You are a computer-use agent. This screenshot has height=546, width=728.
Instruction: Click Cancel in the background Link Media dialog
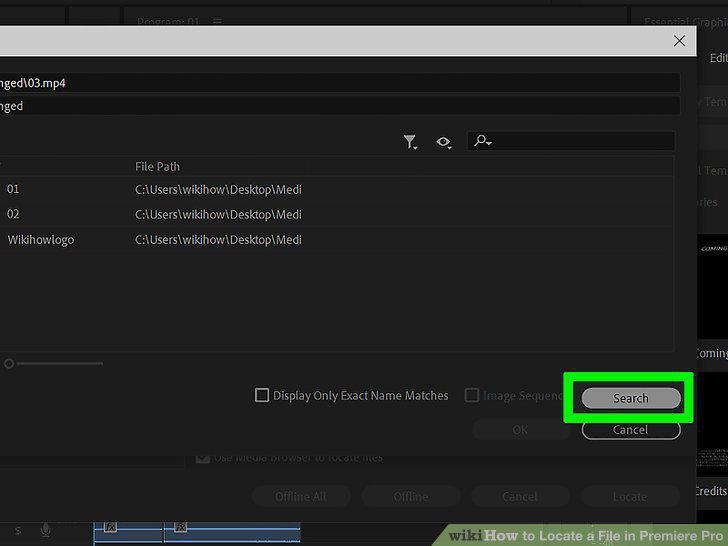point(520,497)
